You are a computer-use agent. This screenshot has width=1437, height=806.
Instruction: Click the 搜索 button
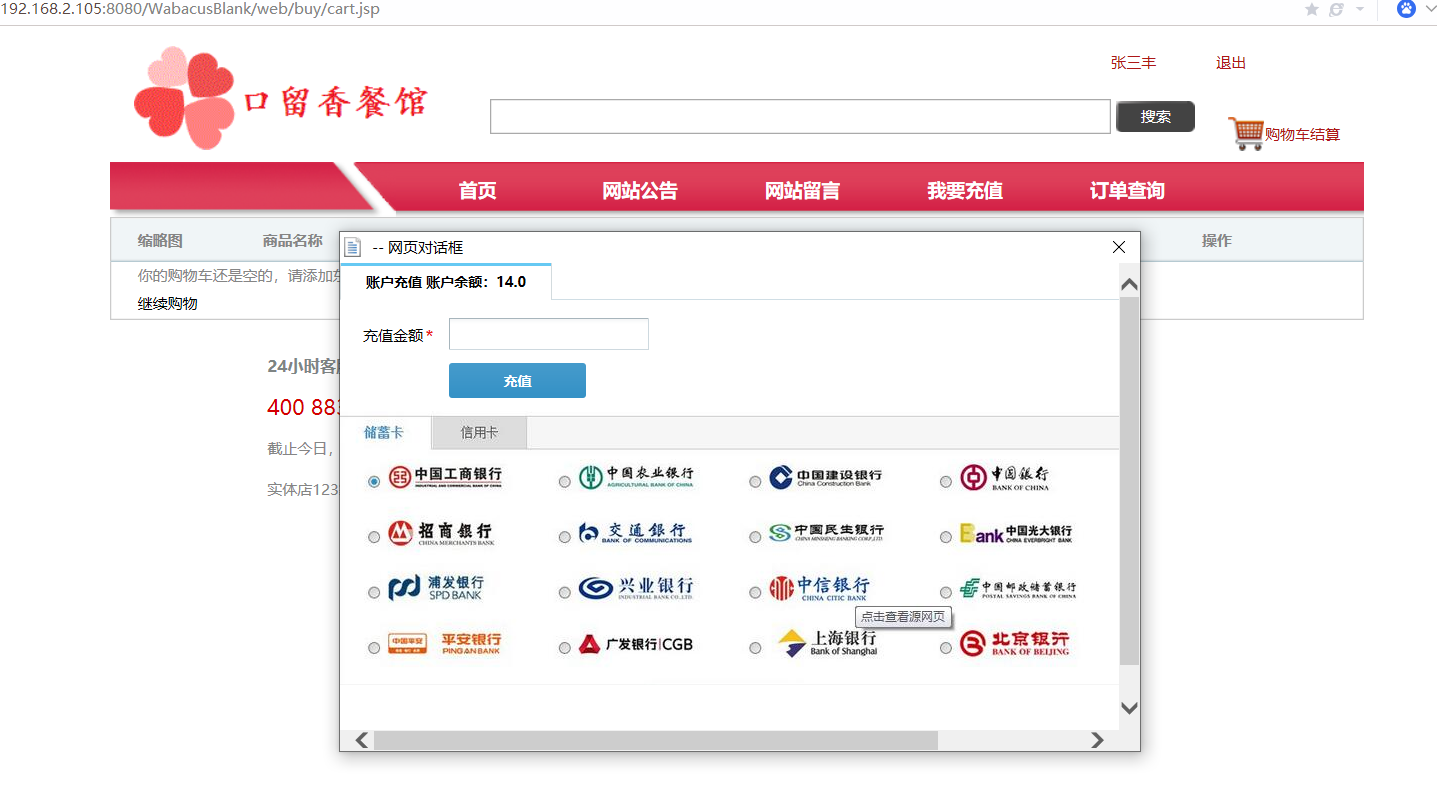pyautogui.click(x=1155, y=116)
